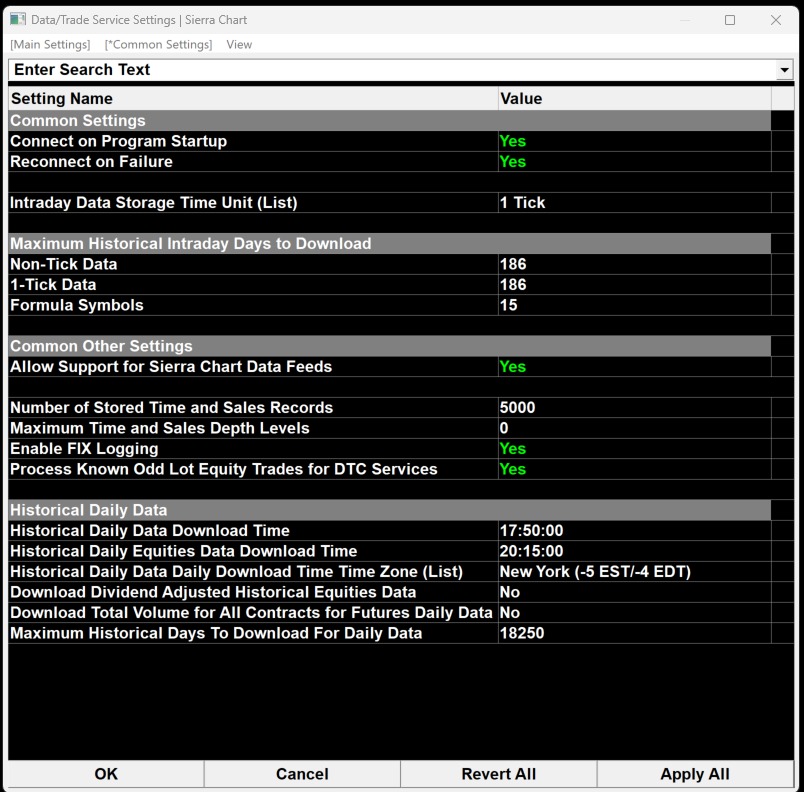Image resolution: width=804 pixels, height=792 pixels.
Task: Click the Apply All button
Action: pos(695,774)
